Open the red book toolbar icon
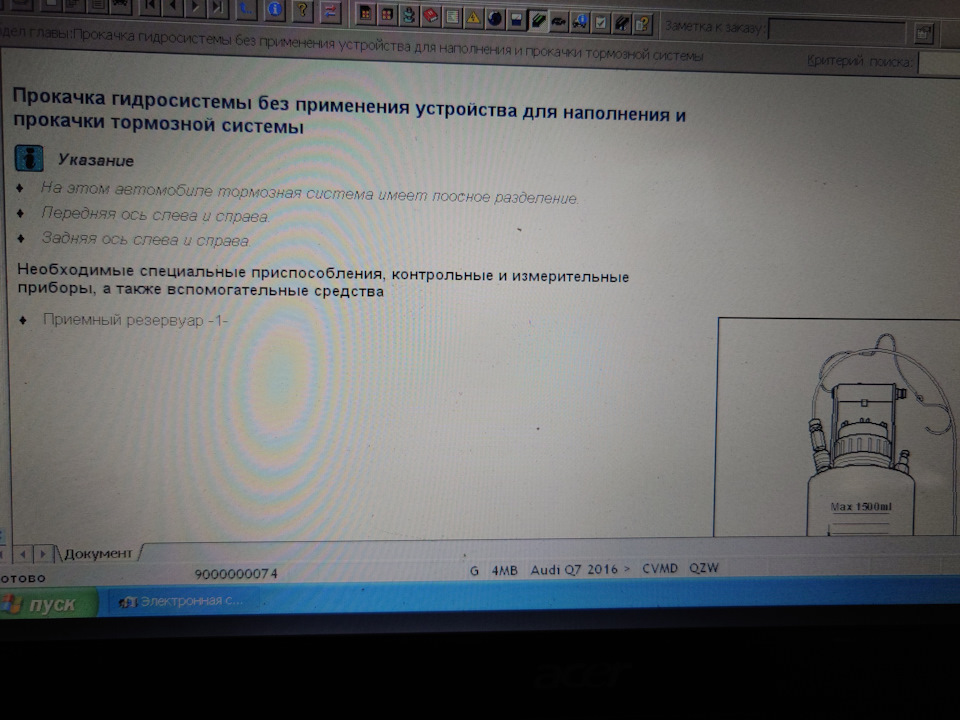 click(430, 16)
